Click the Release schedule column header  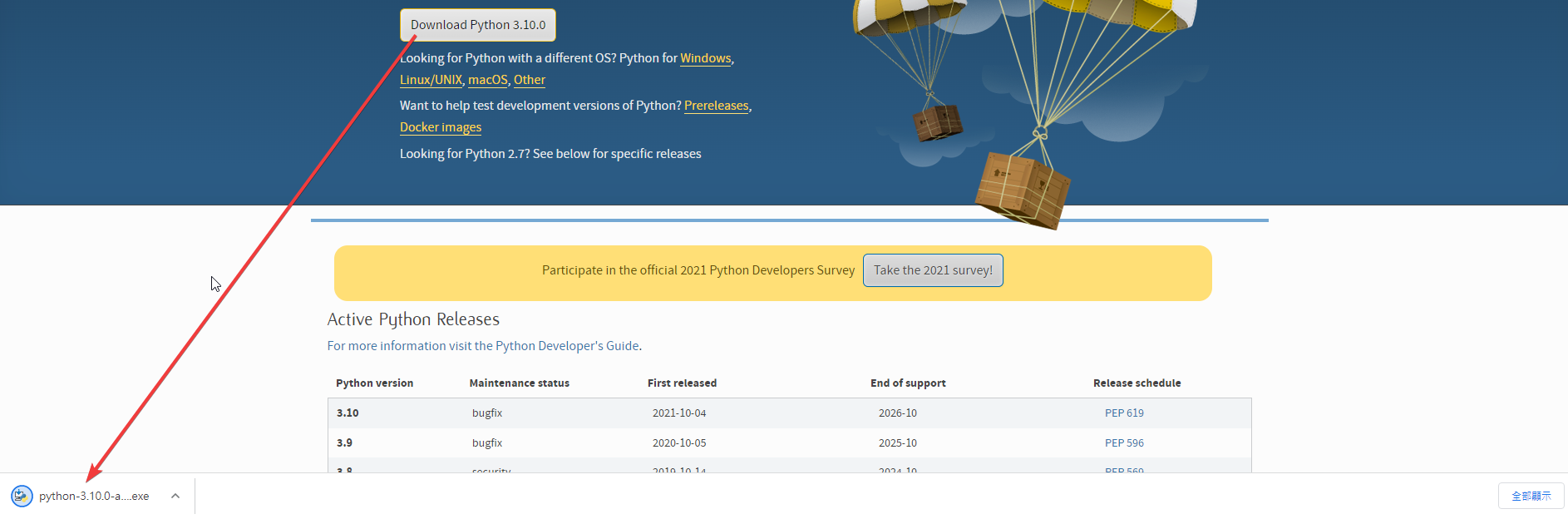pyautogui.click(x=1137, y=383)
